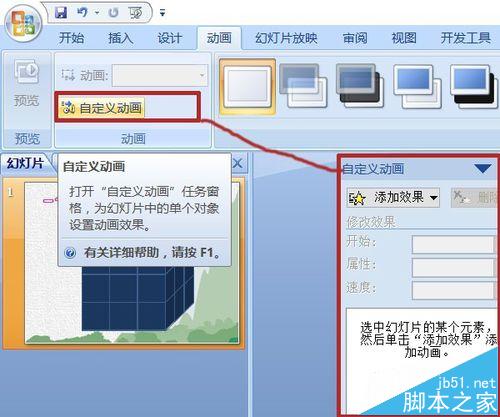Open the undo history dropdown arrow
Viewport: 500px width, 417px height.
coord(97,13)
